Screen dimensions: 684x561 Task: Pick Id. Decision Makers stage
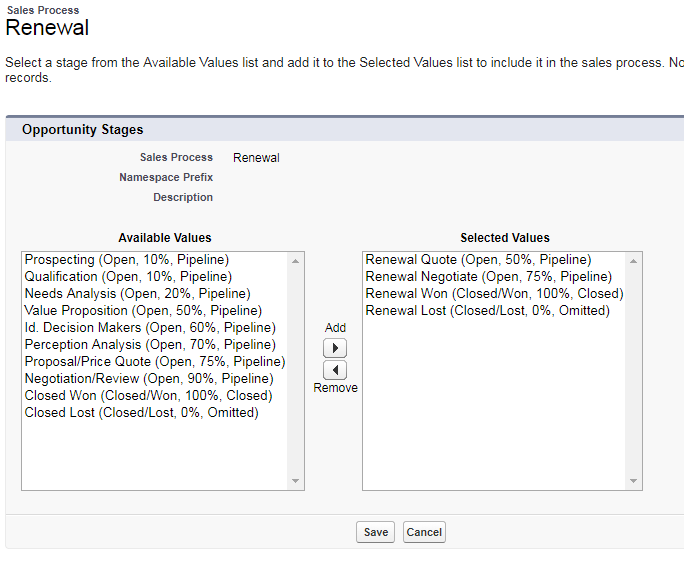coord(150,328)
